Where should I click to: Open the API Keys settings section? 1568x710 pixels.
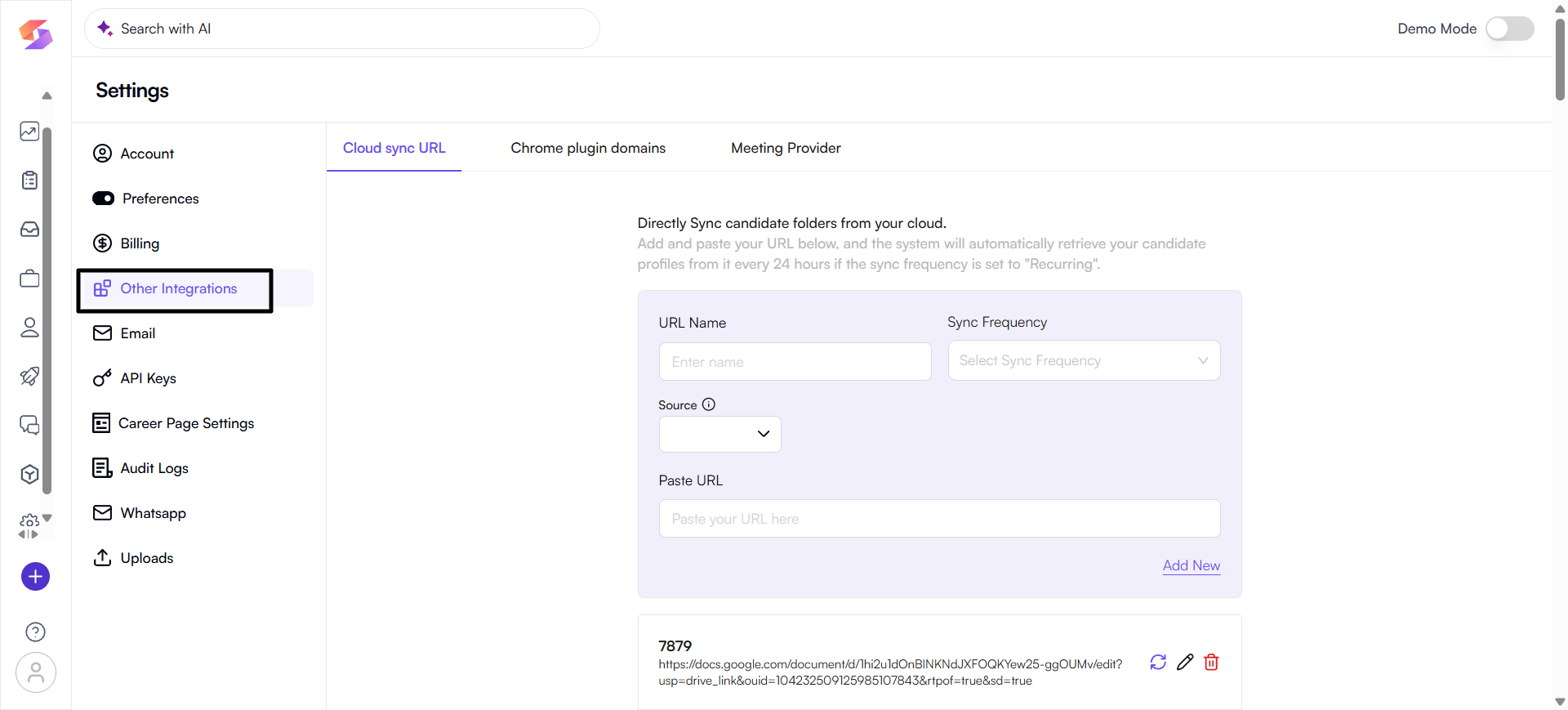[x=148, y=378]
